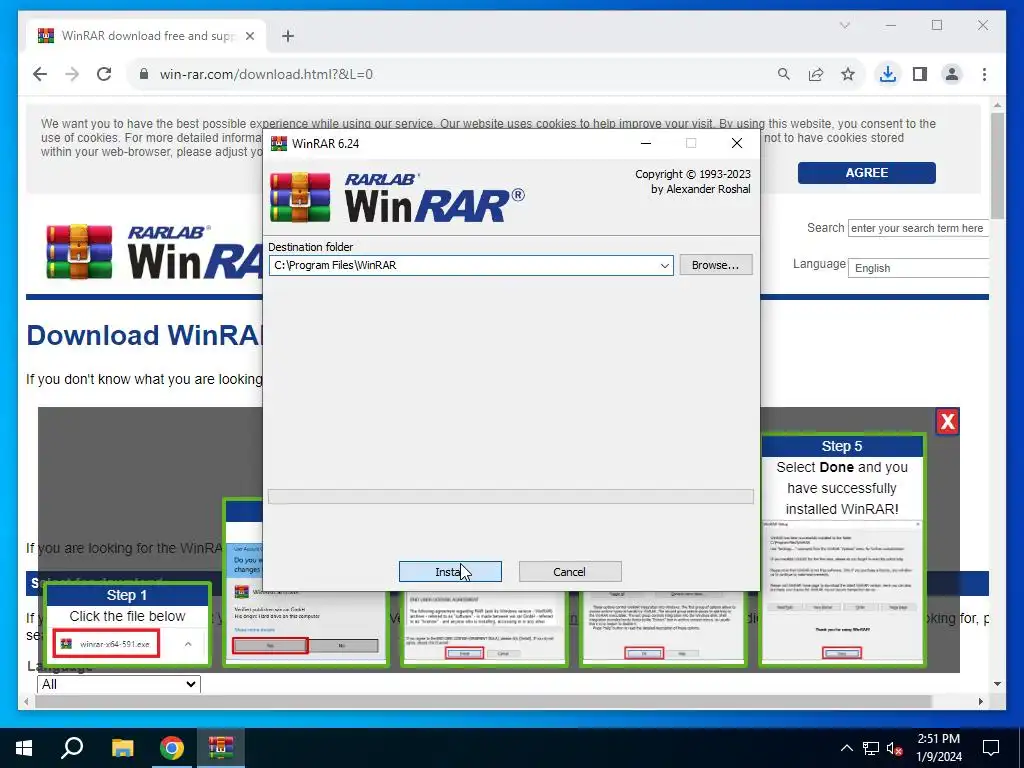
Task: Open the clock showing 2:51 PM
Action: [x=938, y=748]
